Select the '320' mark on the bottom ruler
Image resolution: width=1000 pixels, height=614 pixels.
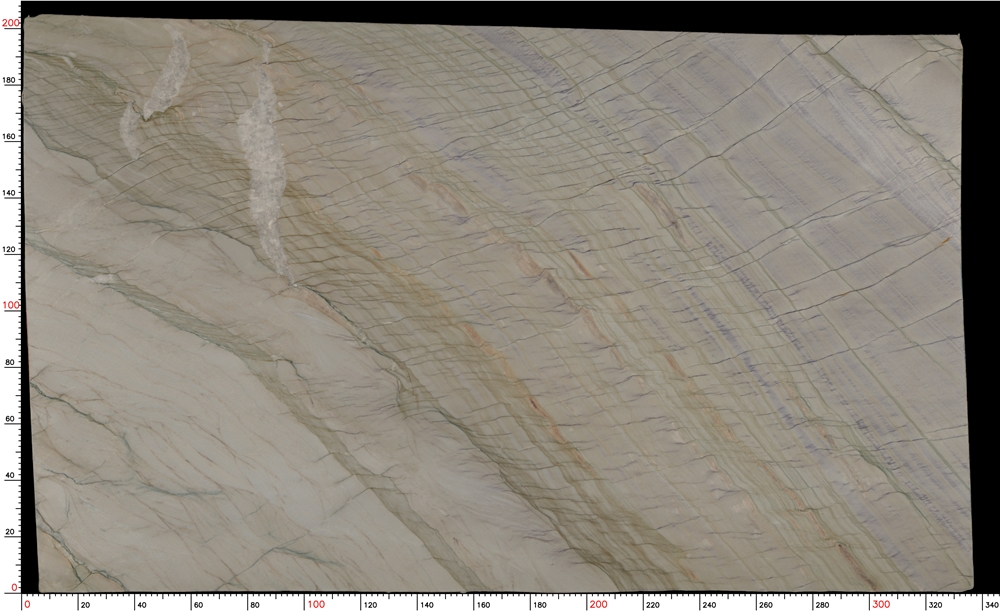935,605
